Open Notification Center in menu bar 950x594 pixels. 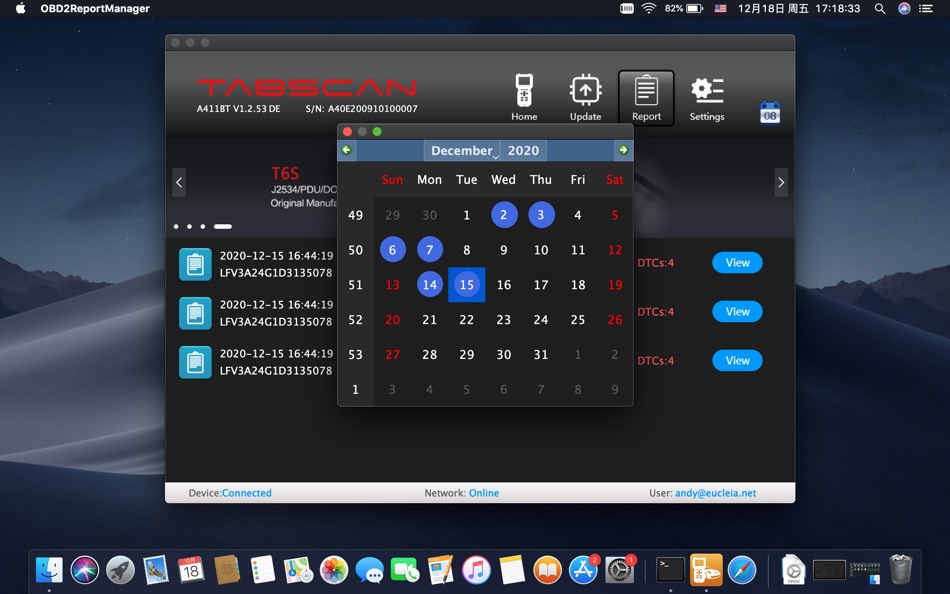coord(926,8)
